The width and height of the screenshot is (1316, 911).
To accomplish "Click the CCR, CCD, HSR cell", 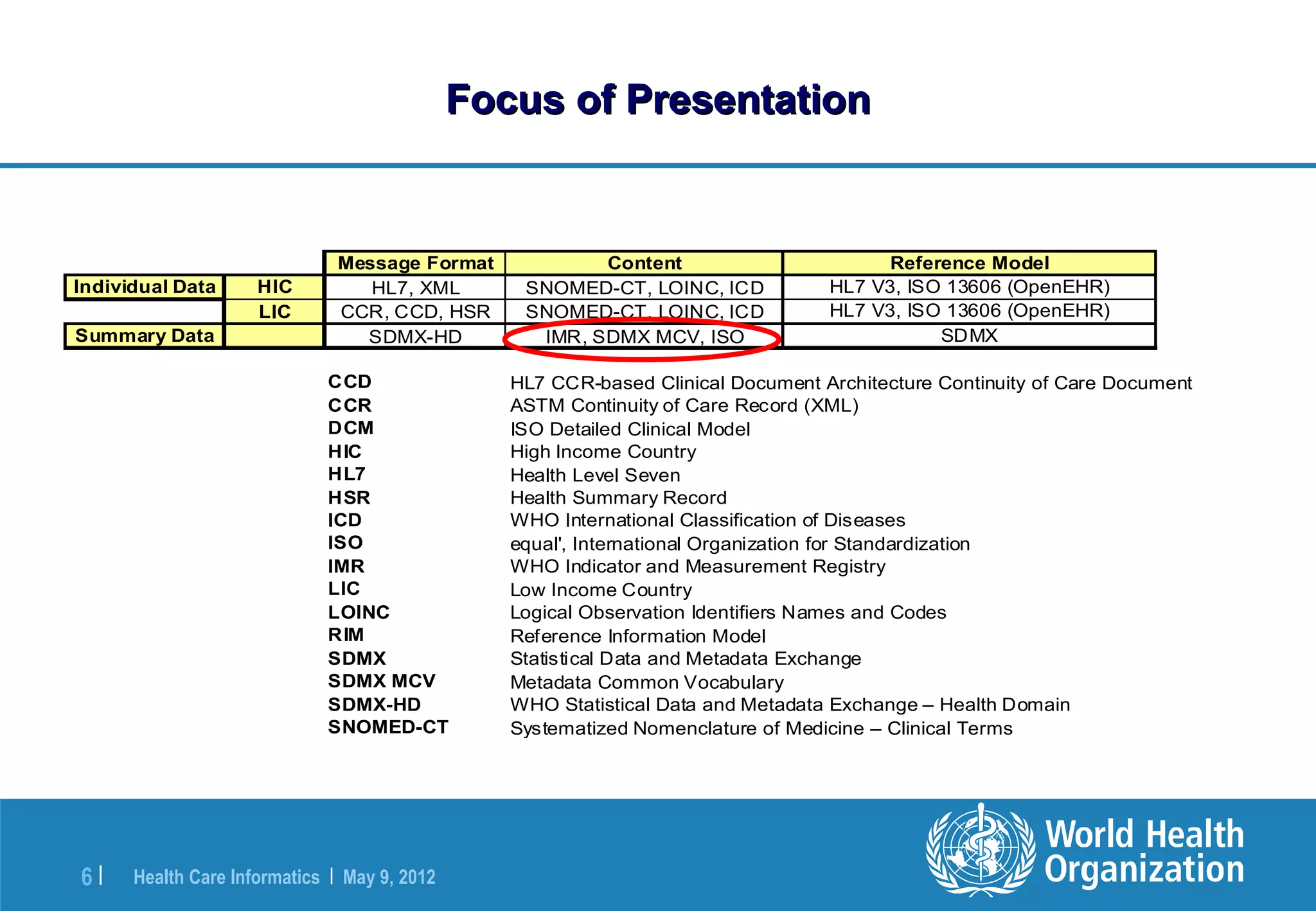I will [415, 312].
